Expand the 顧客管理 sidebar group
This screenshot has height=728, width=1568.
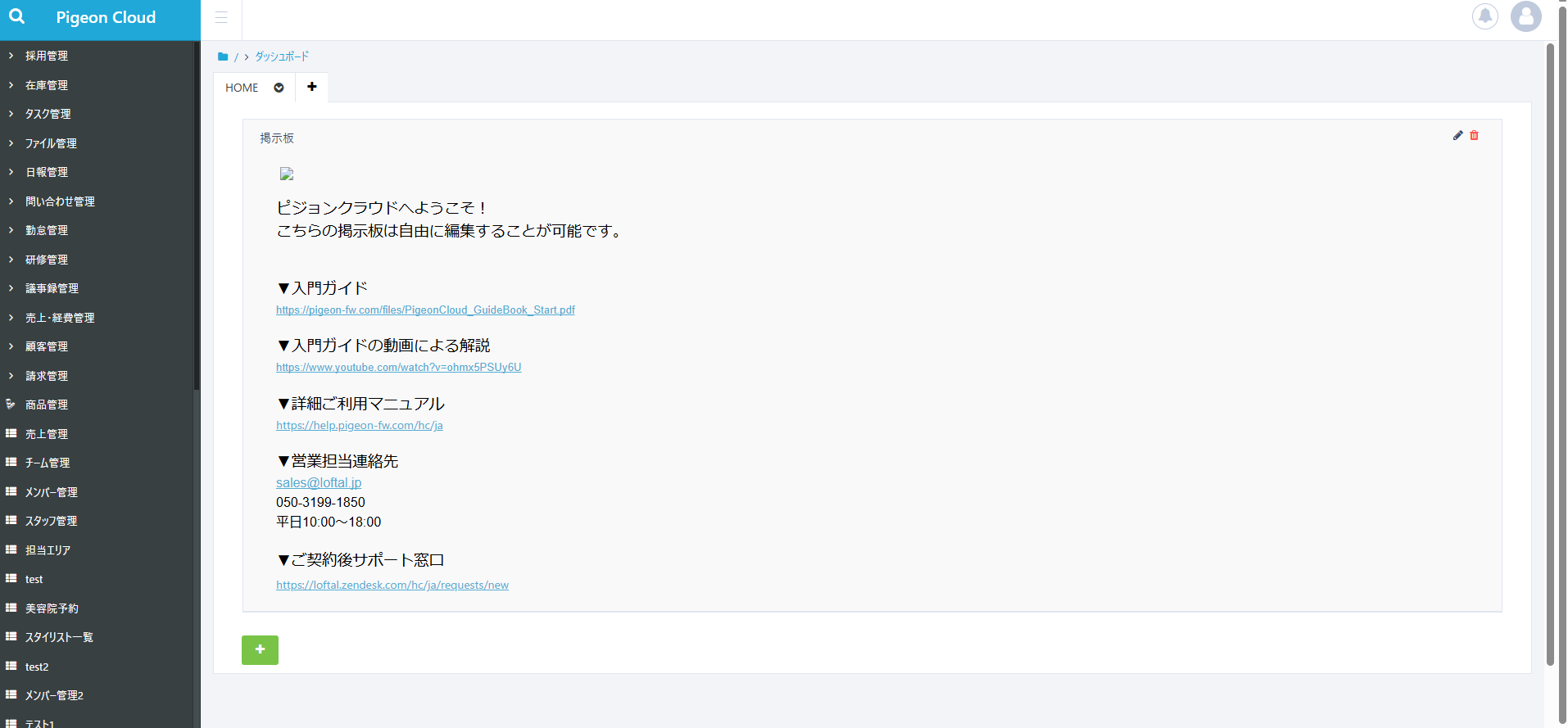(x=47, y=346)
